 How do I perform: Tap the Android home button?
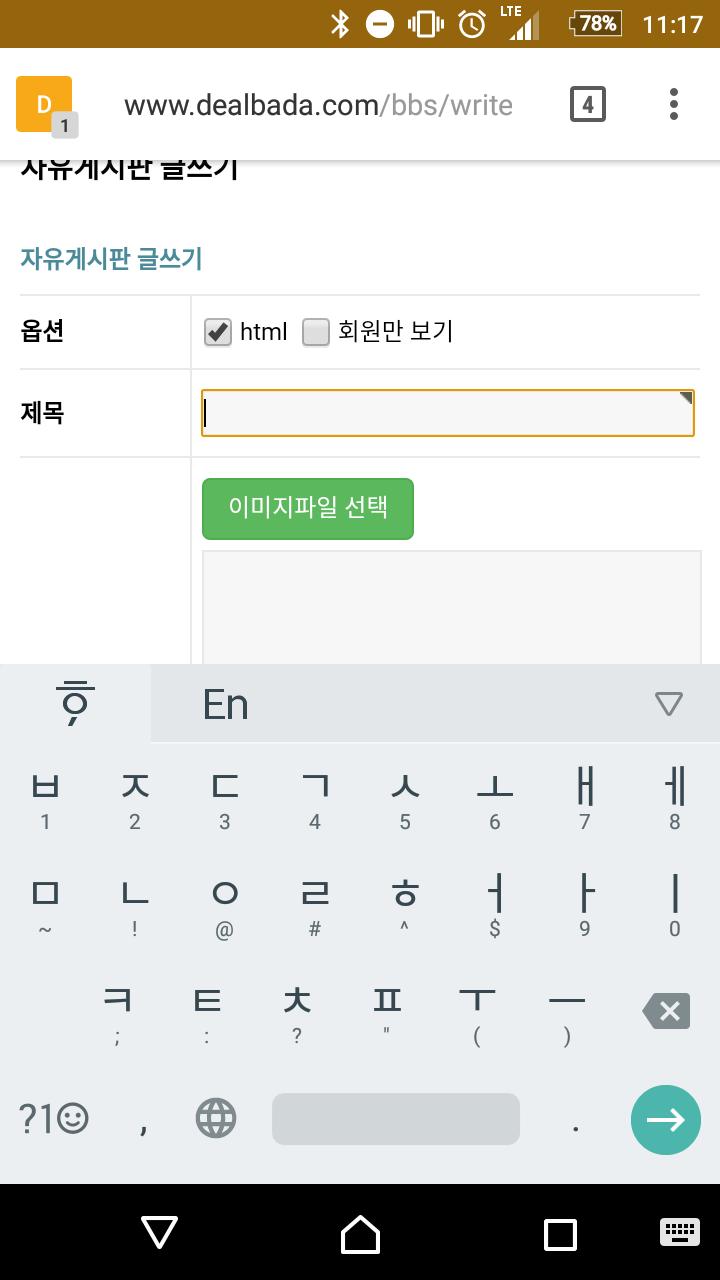pyautogui.click(x=360, y=1233)
